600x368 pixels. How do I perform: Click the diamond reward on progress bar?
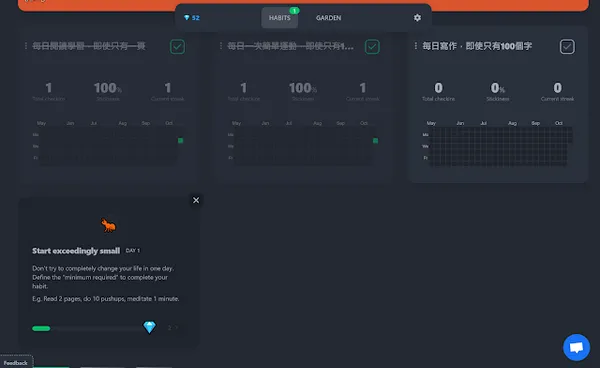149,327
